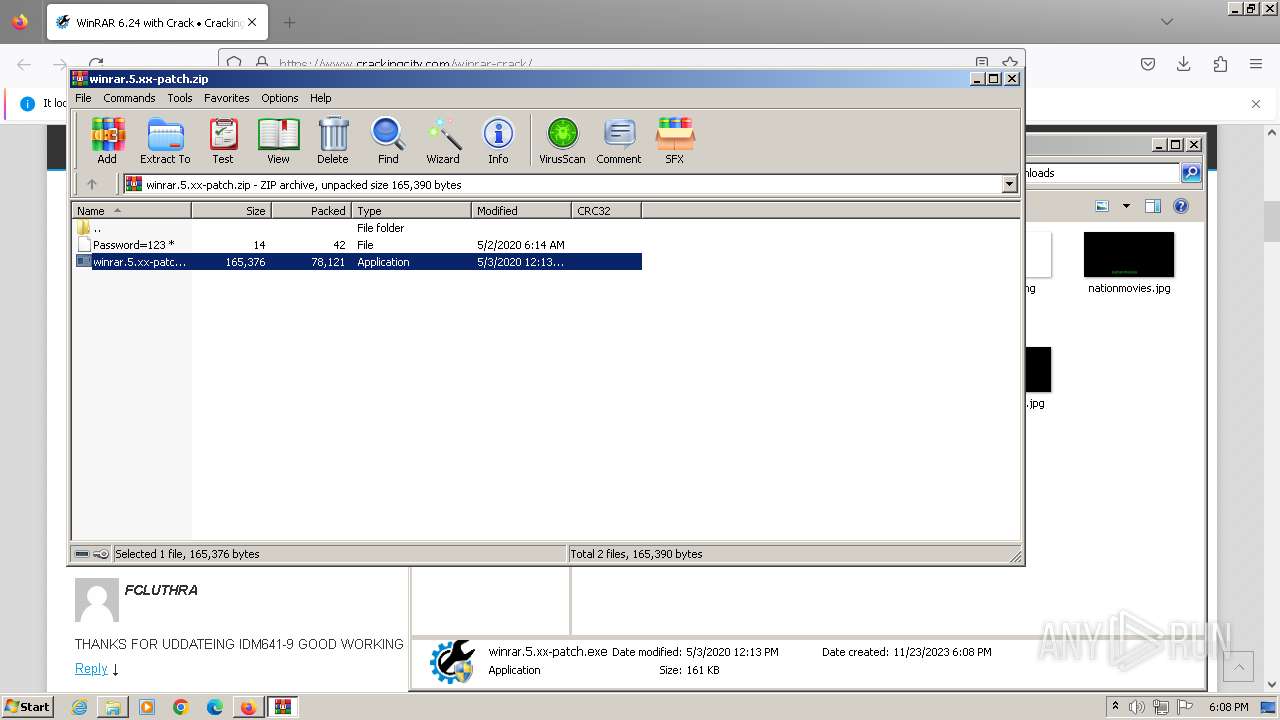
Task: Click the volume icon in system tray
Action: [x=1137, y=708]
